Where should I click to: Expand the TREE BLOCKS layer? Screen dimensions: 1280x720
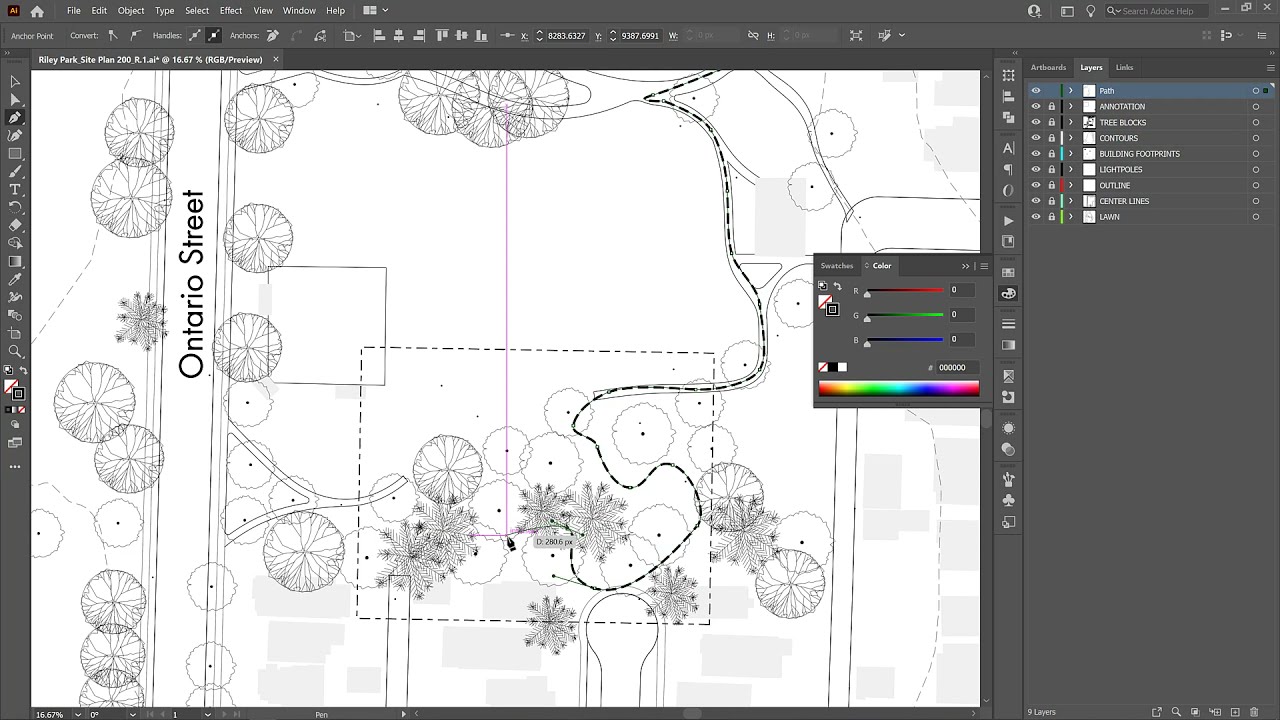[1071, 122]
